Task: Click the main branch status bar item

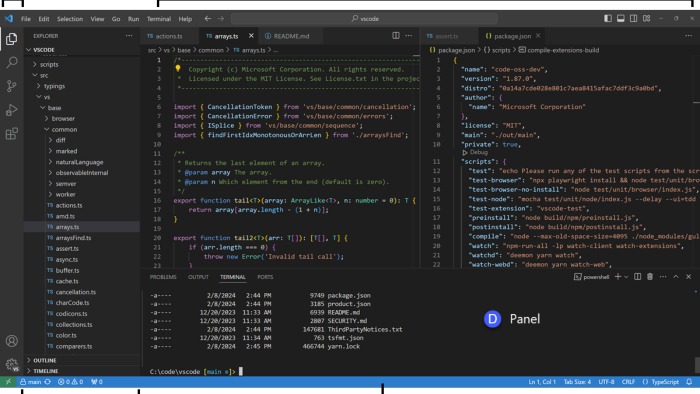Action: coord(31,382)
